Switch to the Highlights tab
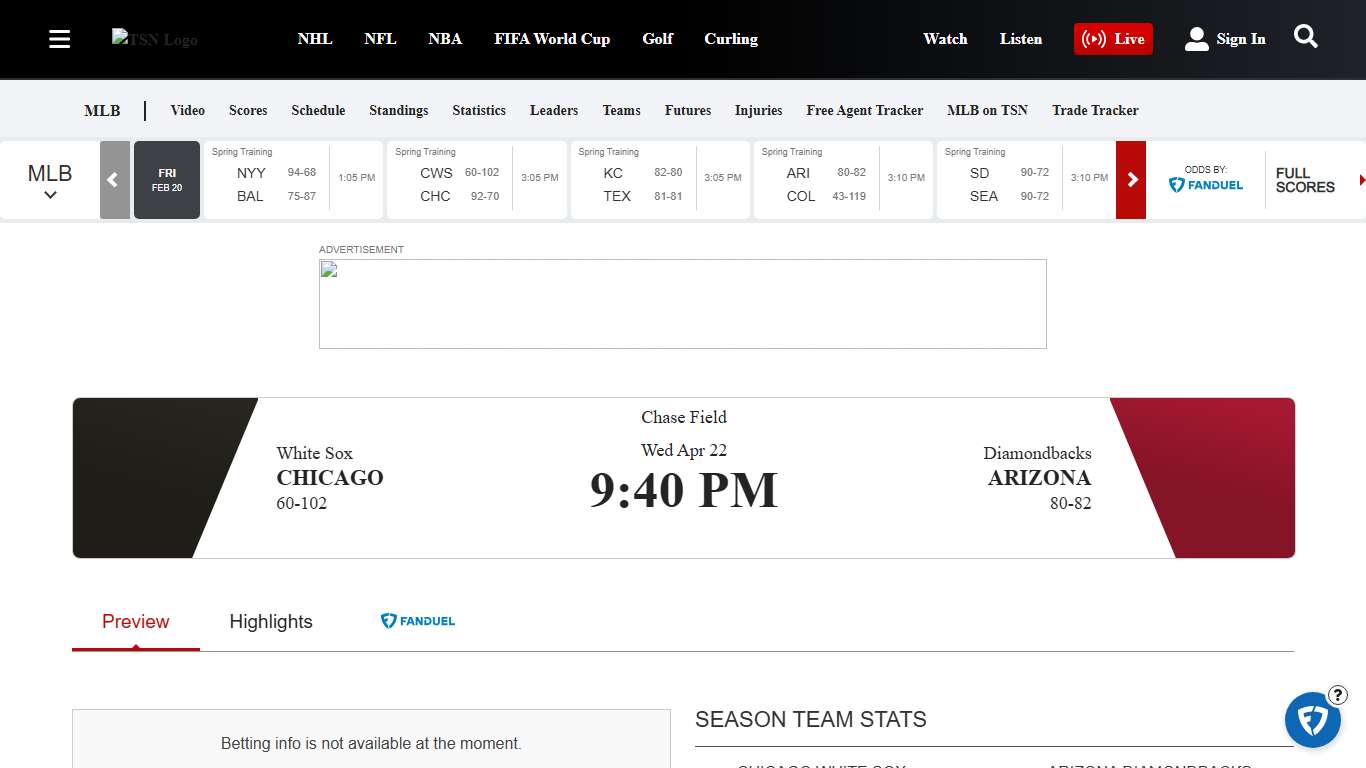Viewport: 1366px width, 768px height. coord(271,621)
